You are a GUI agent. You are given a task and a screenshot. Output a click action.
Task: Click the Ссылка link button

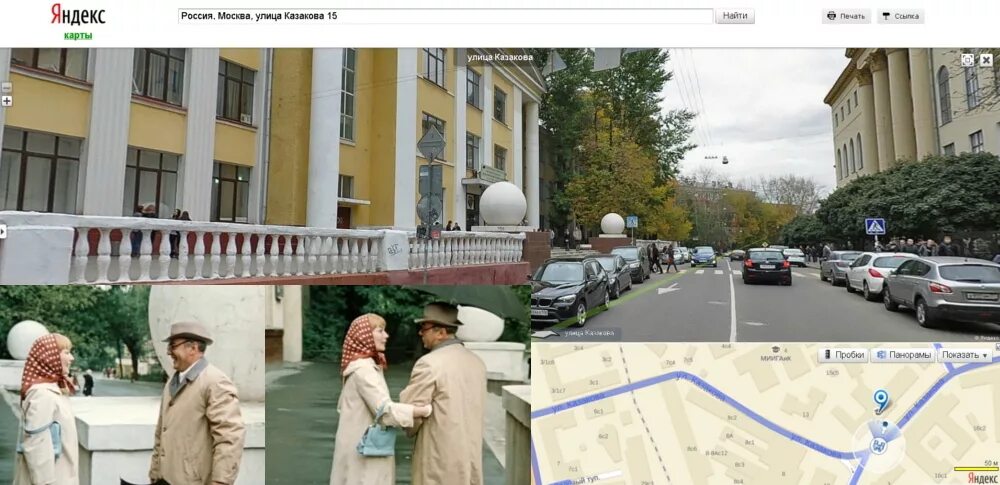pos(901,16)
